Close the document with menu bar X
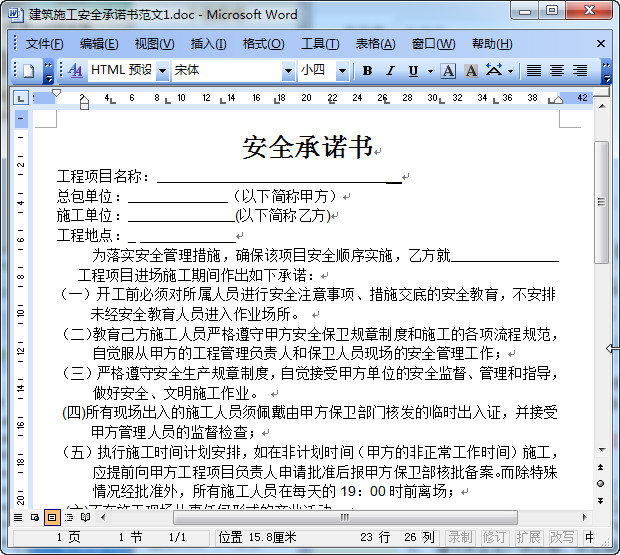Image resolution: width=620 pixels, height=555 pixels. [601, 43]
